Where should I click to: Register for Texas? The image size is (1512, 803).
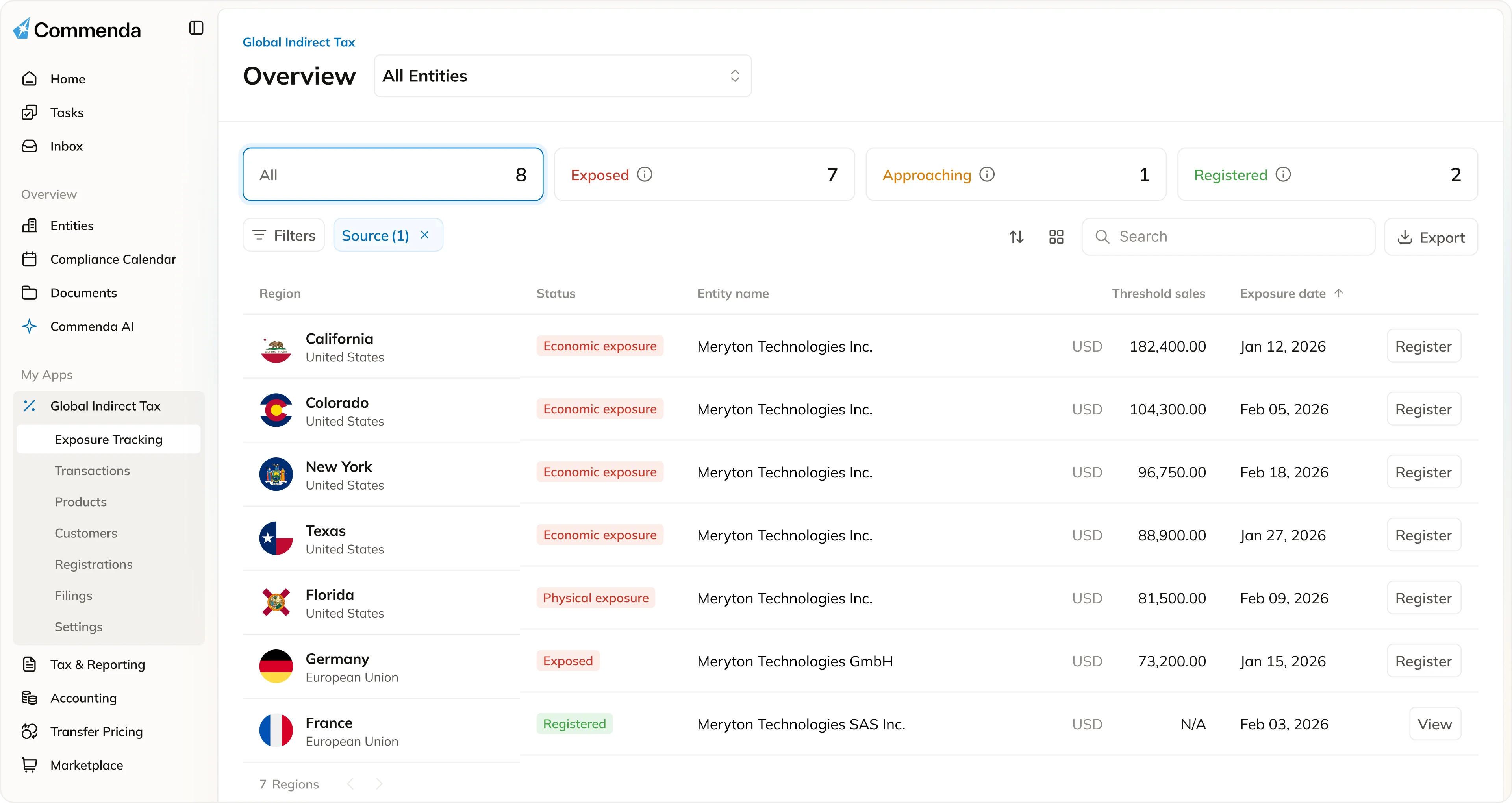point(1423,535)
